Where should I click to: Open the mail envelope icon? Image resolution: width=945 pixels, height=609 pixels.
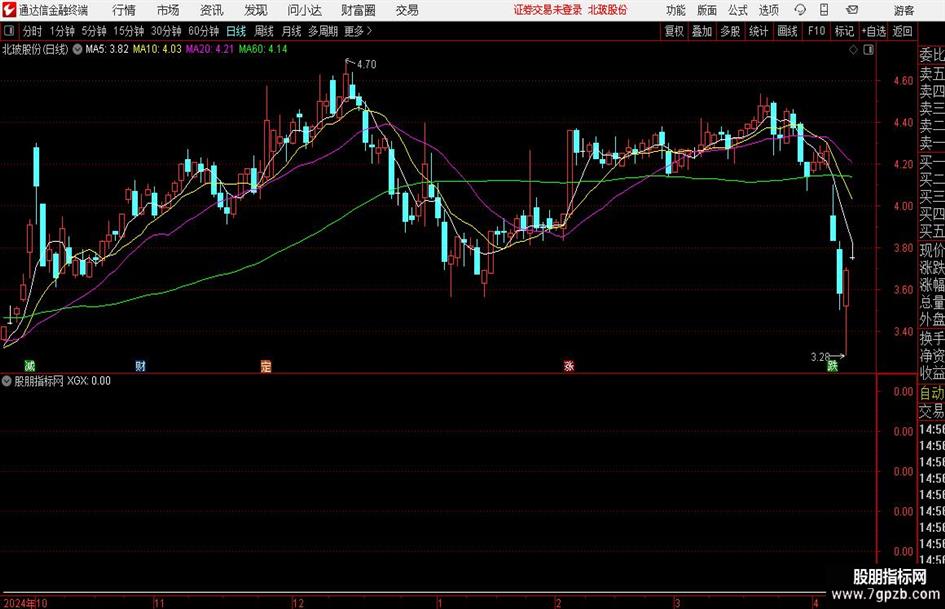(852, 10)
